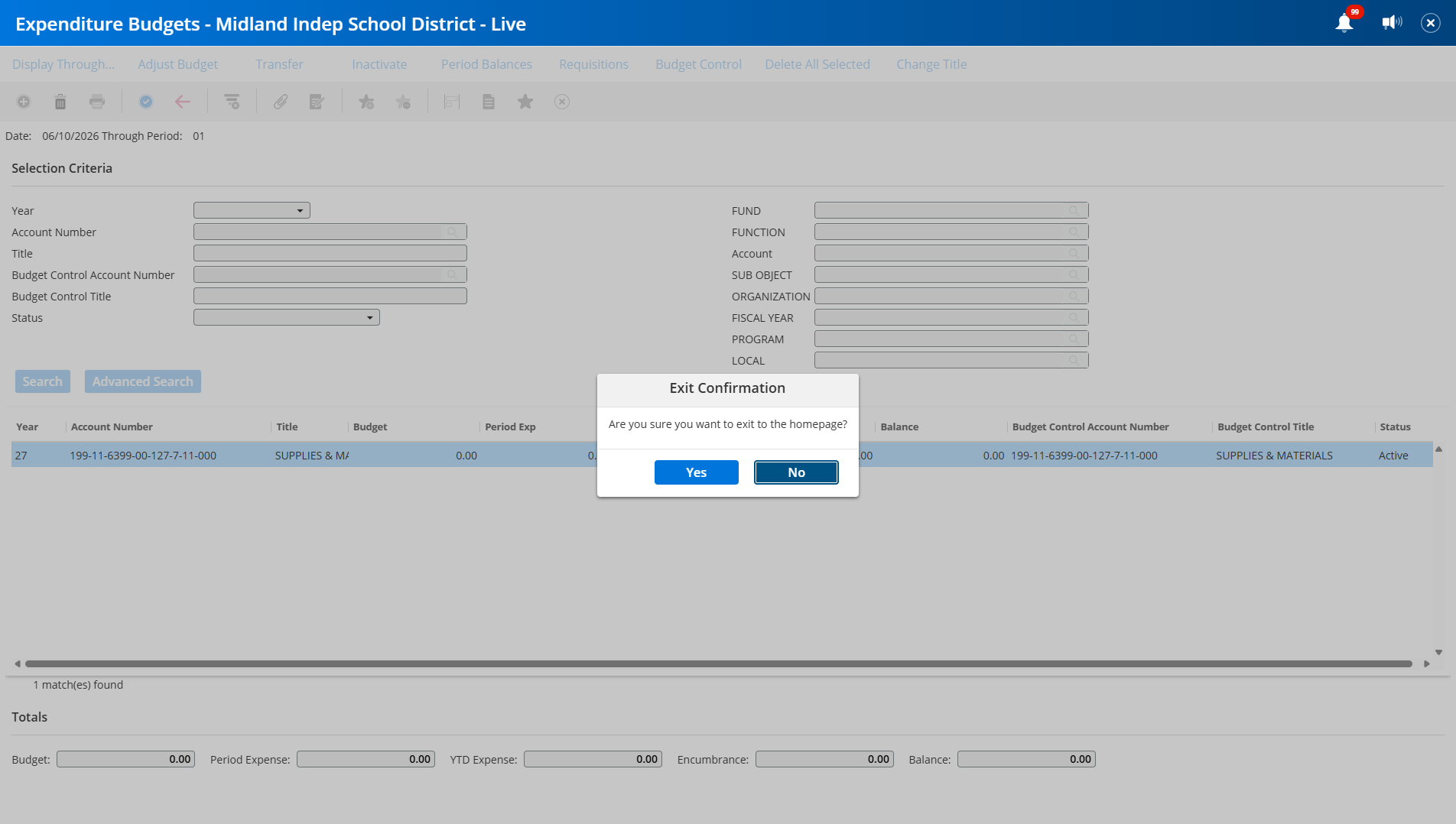
Task: Open the Display Through menu
Action: pos(63,64)
